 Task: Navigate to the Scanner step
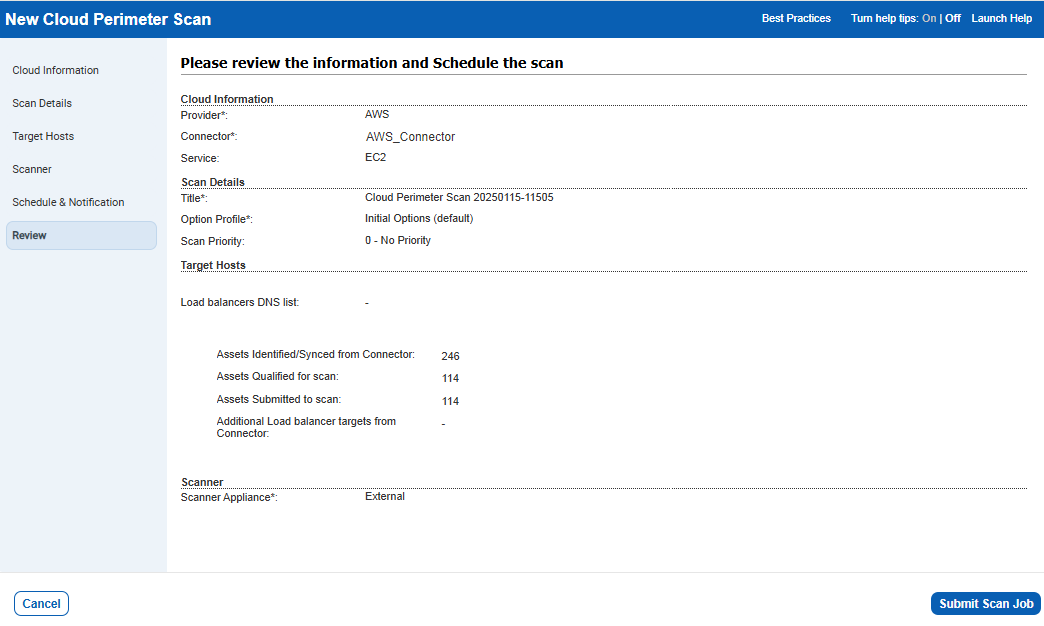(32, 169)
